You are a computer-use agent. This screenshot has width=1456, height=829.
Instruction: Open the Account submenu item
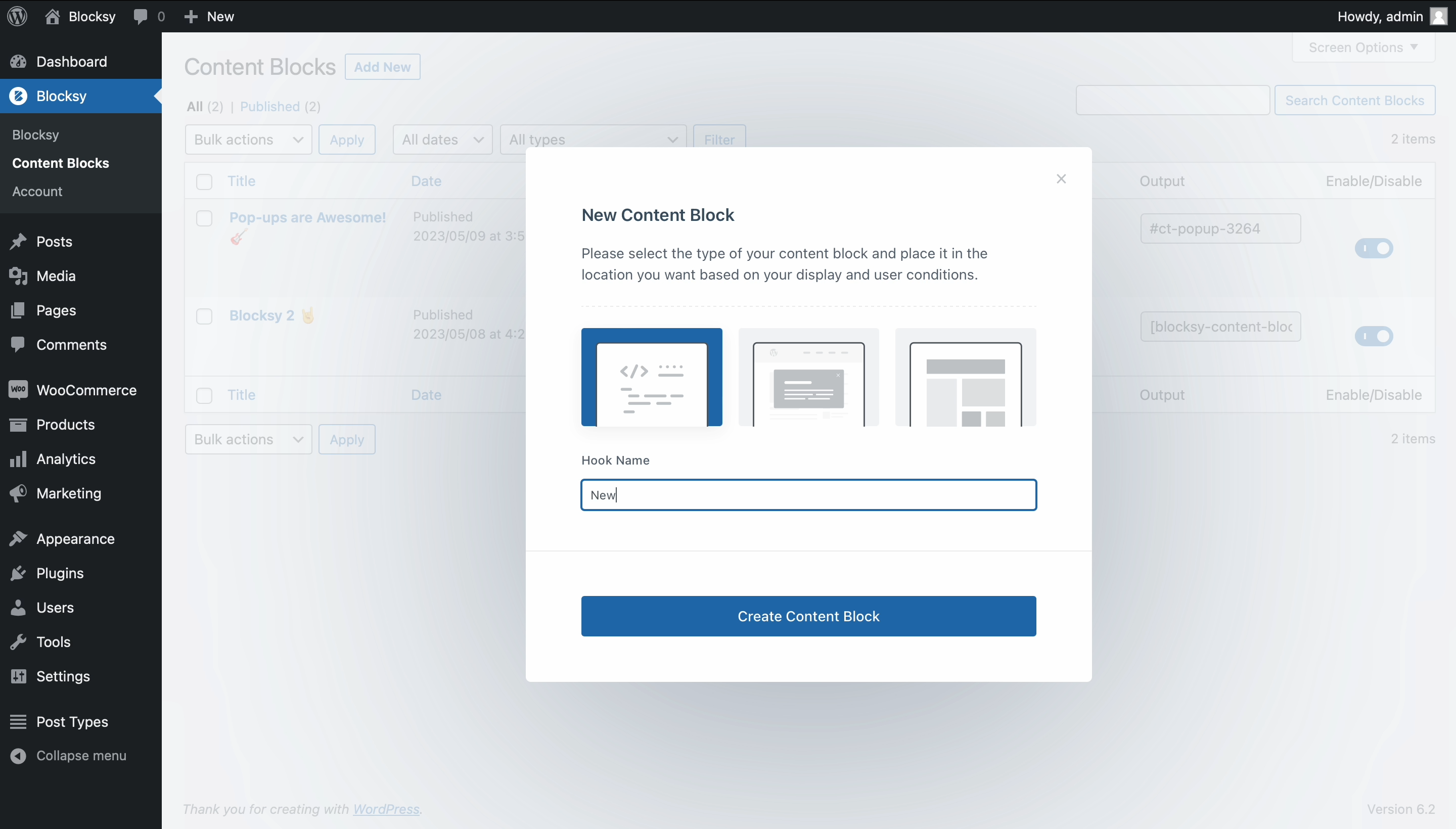click(x=37, y=191)
